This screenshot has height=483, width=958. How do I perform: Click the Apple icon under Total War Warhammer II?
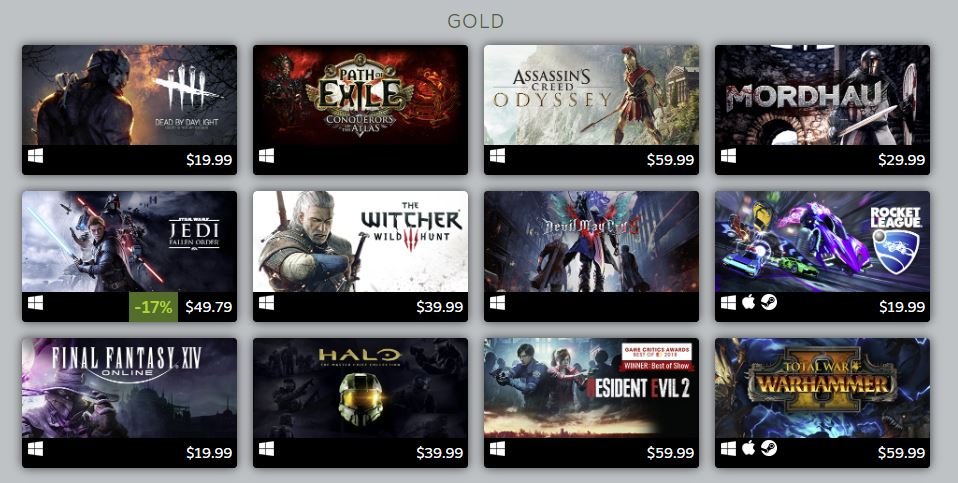pyautogui.click(x=748, y=448)
